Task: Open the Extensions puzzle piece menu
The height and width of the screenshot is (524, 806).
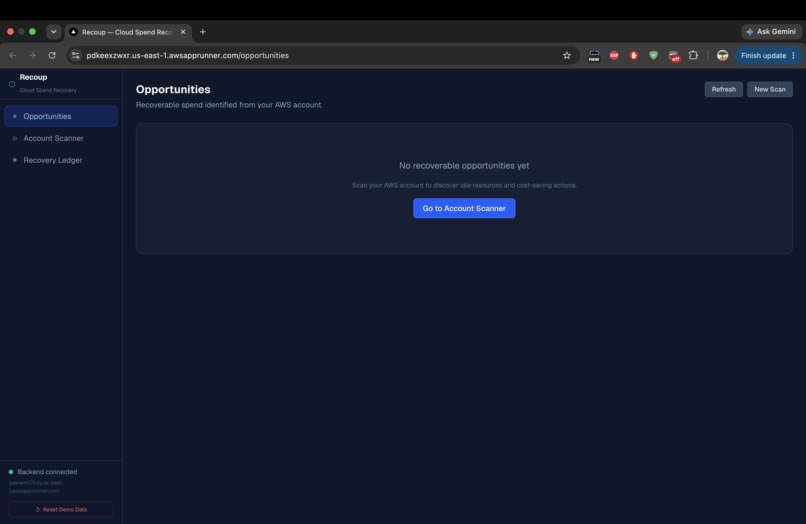Action: coord(693,55)
